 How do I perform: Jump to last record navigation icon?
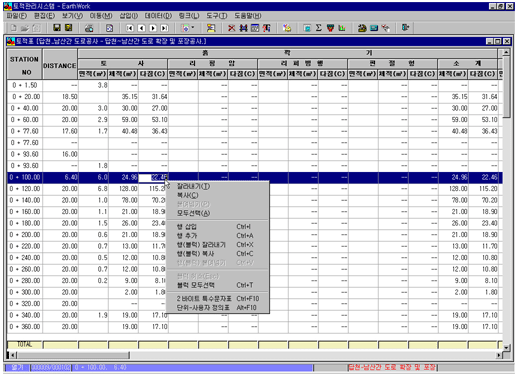[x=164, y=28]
